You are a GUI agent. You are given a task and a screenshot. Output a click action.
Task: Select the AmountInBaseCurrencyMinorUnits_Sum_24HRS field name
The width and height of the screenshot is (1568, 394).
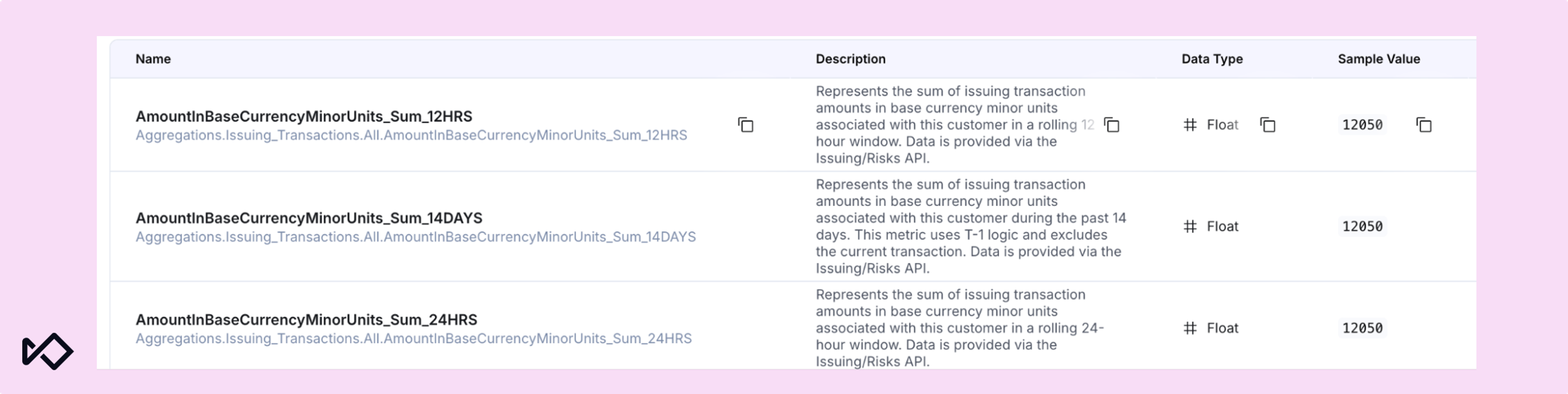coord(306,319)
